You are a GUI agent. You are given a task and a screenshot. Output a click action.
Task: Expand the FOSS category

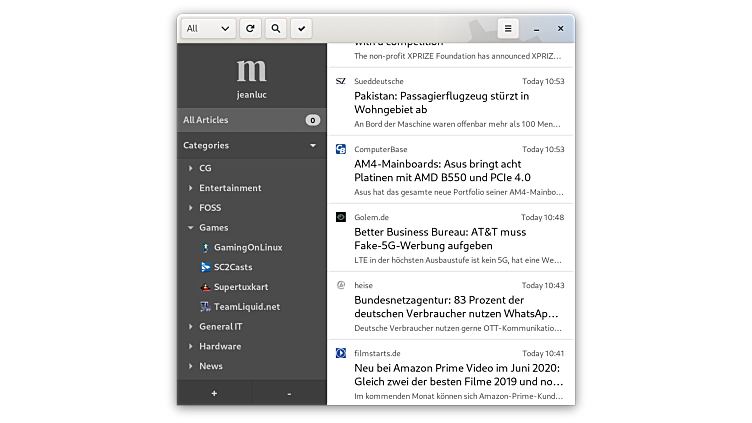(191, 208)
